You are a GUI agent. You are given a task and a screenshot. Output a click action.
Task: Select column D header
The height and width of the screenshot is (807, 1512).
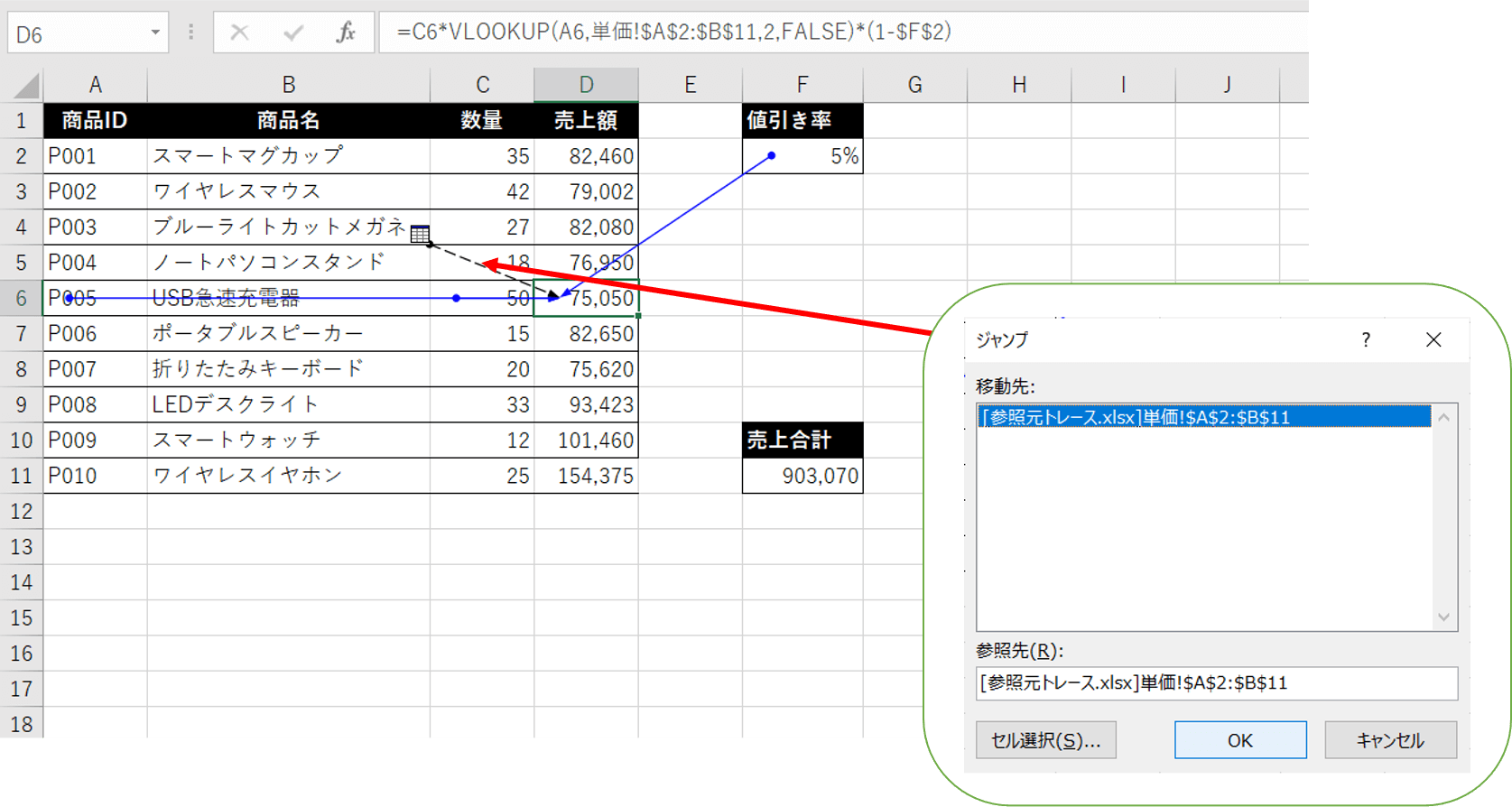586,85
